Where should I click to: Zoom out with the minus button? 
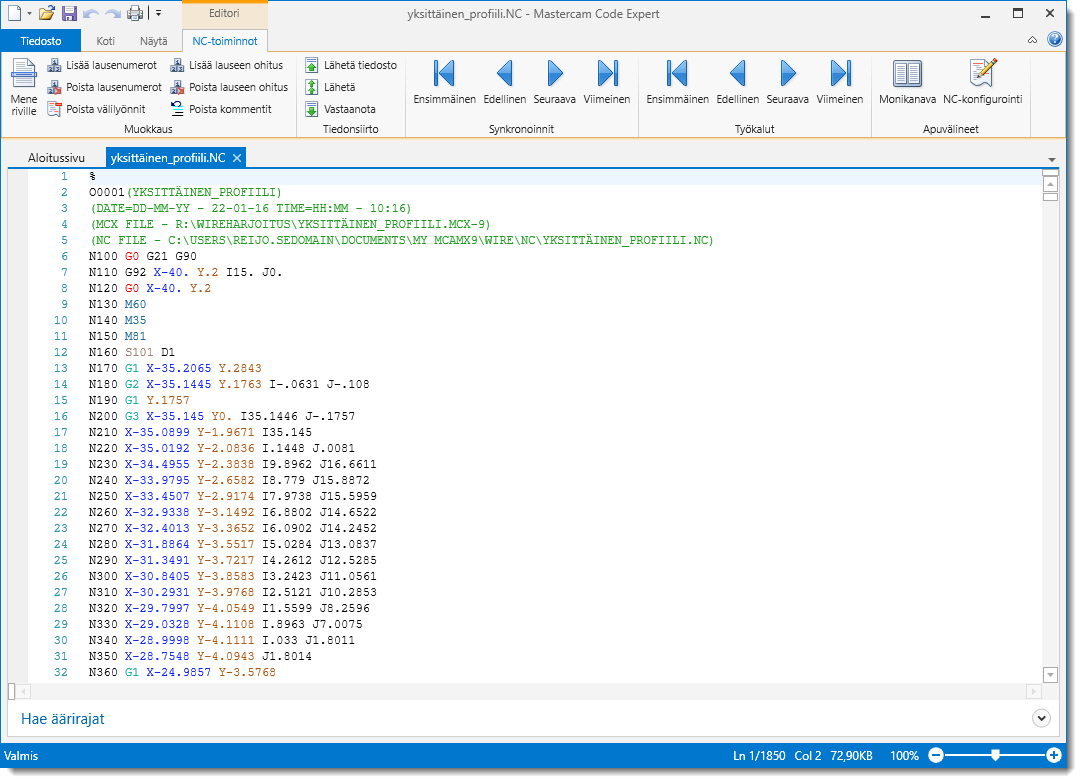(x=936, y=755)
